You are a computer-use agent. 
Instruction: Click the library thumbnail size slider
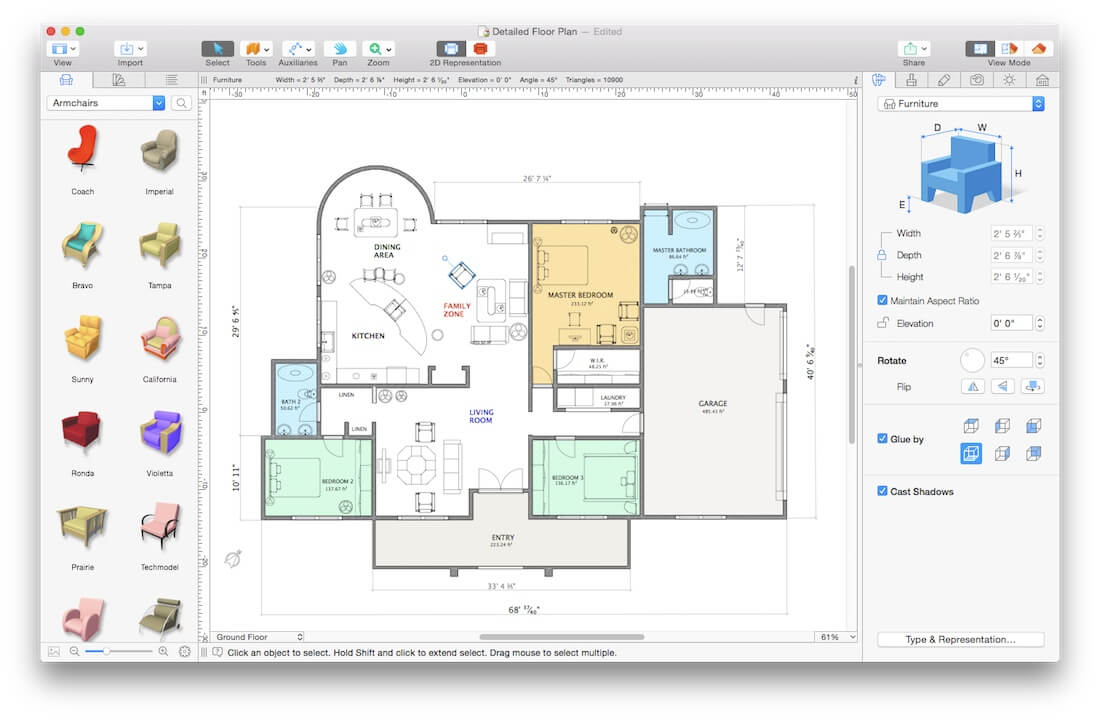click(x=118, y=651)
